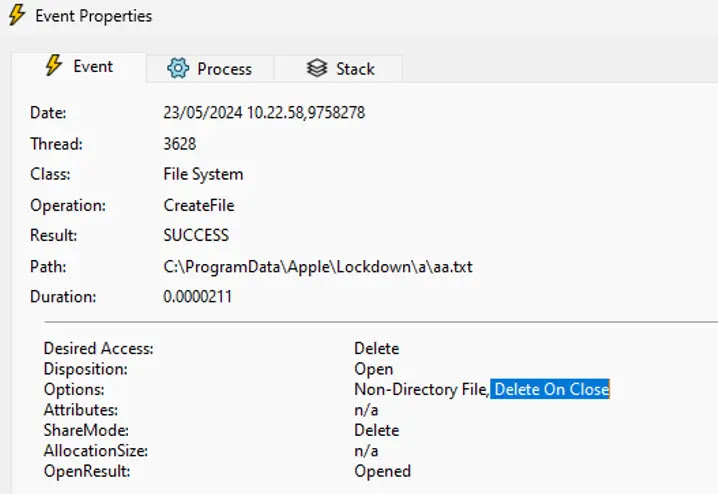The height and width of the screenshot is (494, 718).
Task: Click the Path: label
Action: (48, 266)
